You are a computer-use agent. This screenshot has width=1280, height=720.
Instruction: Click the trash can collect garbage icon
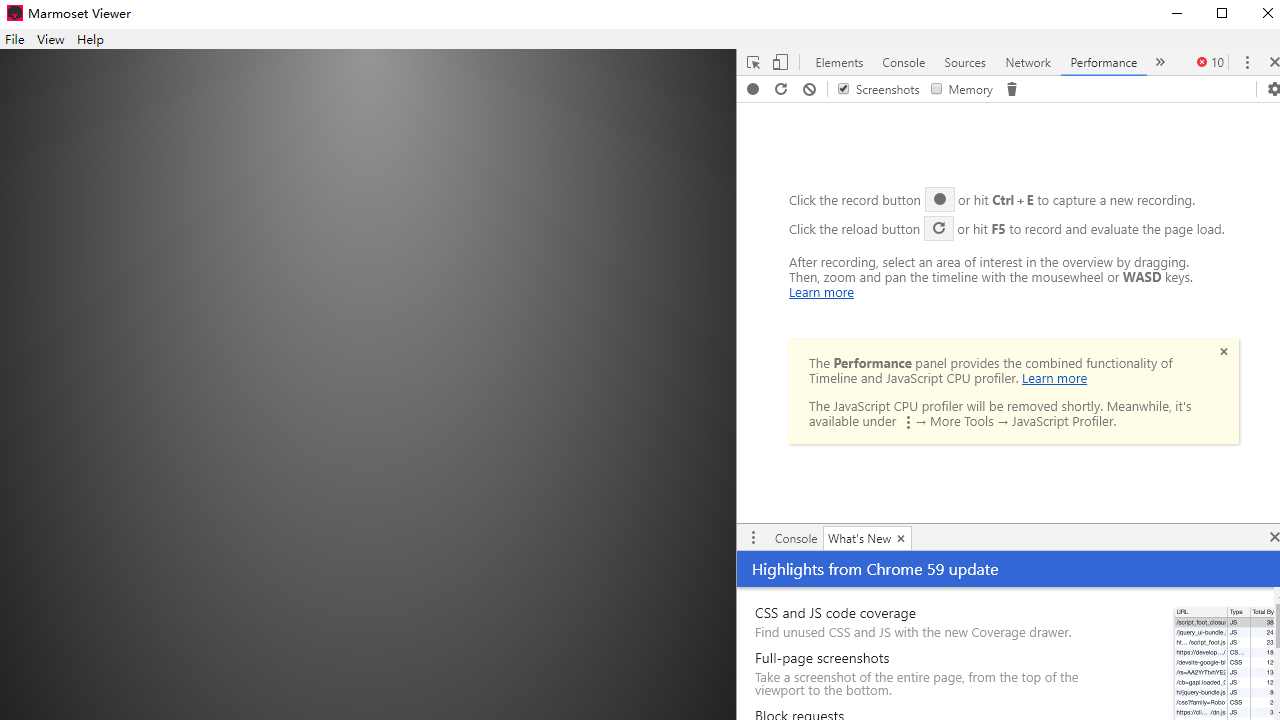click(1011, 89)
